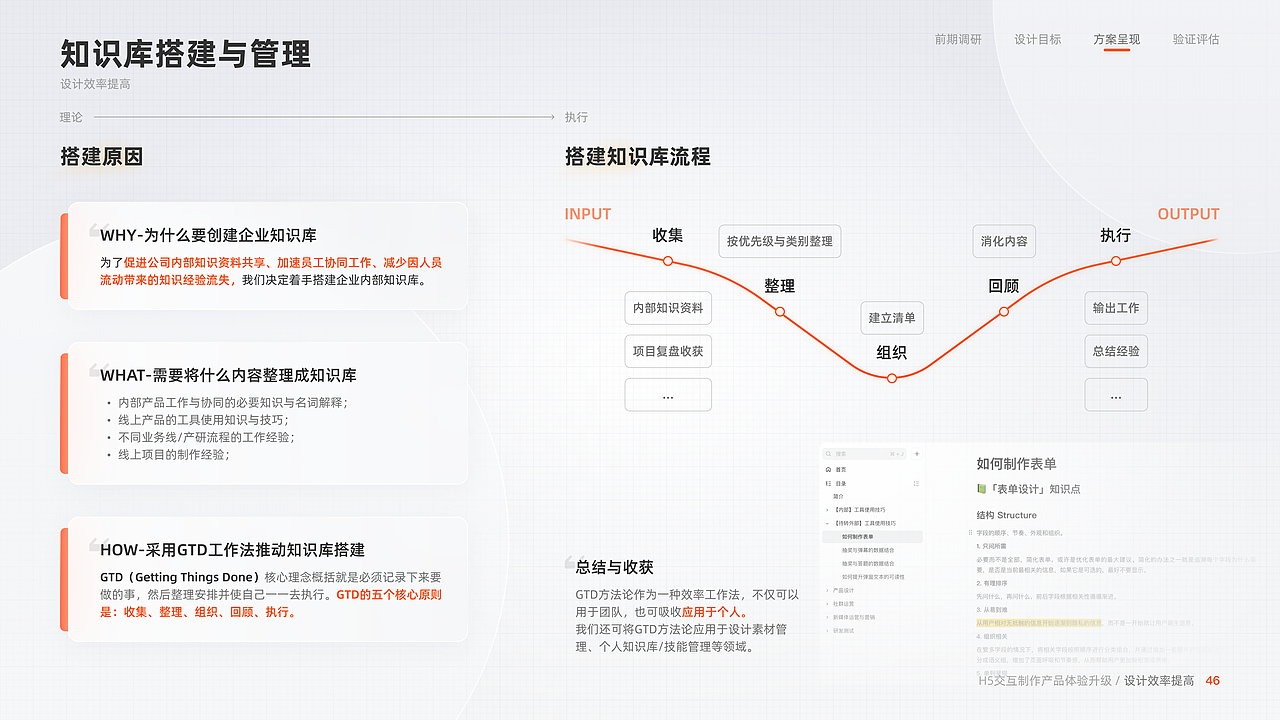Click the 建立清单 box

892,318
